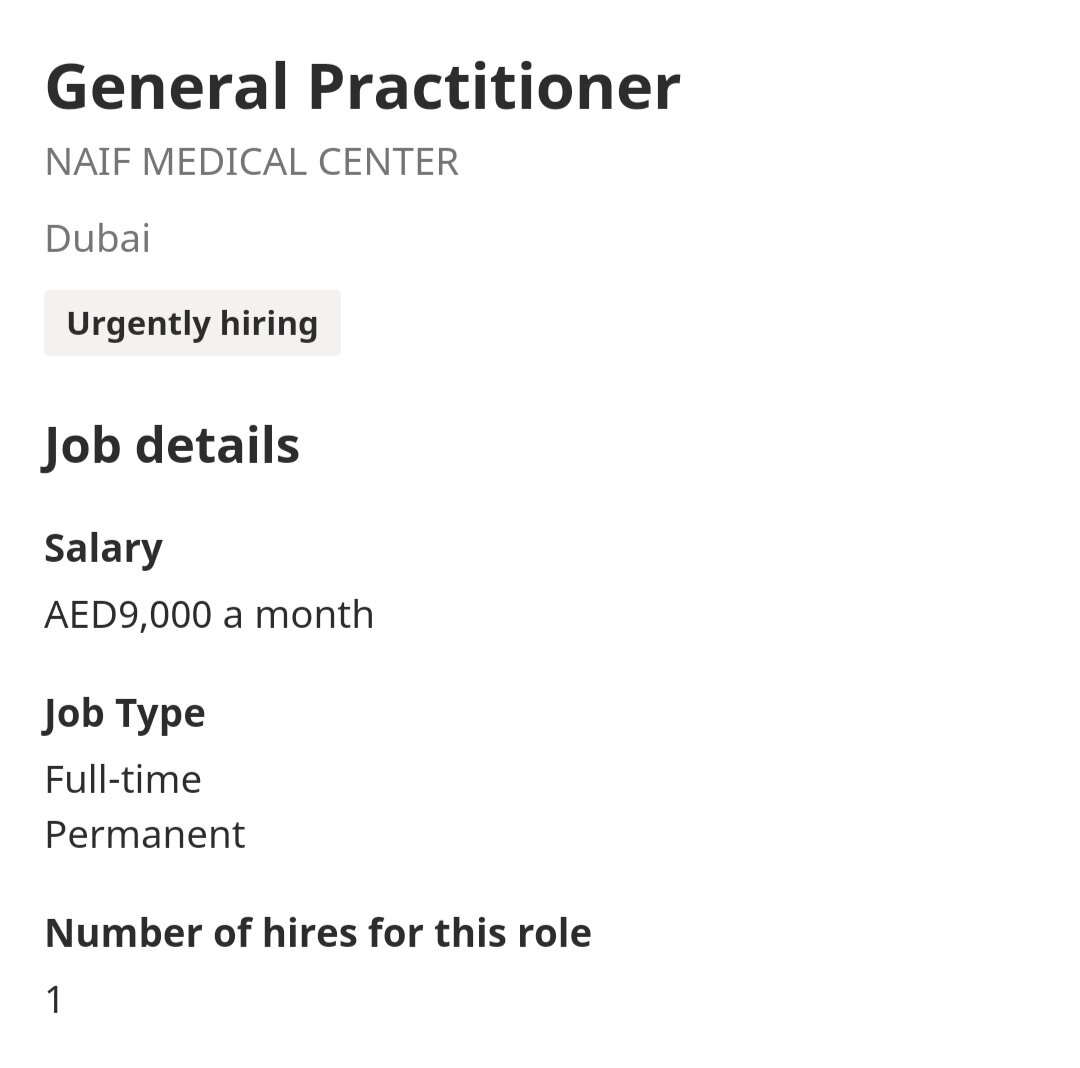This screenshot has width=1080, height=1068.
Task: Select the Full-time job type entry
Action: coord(123,779)
